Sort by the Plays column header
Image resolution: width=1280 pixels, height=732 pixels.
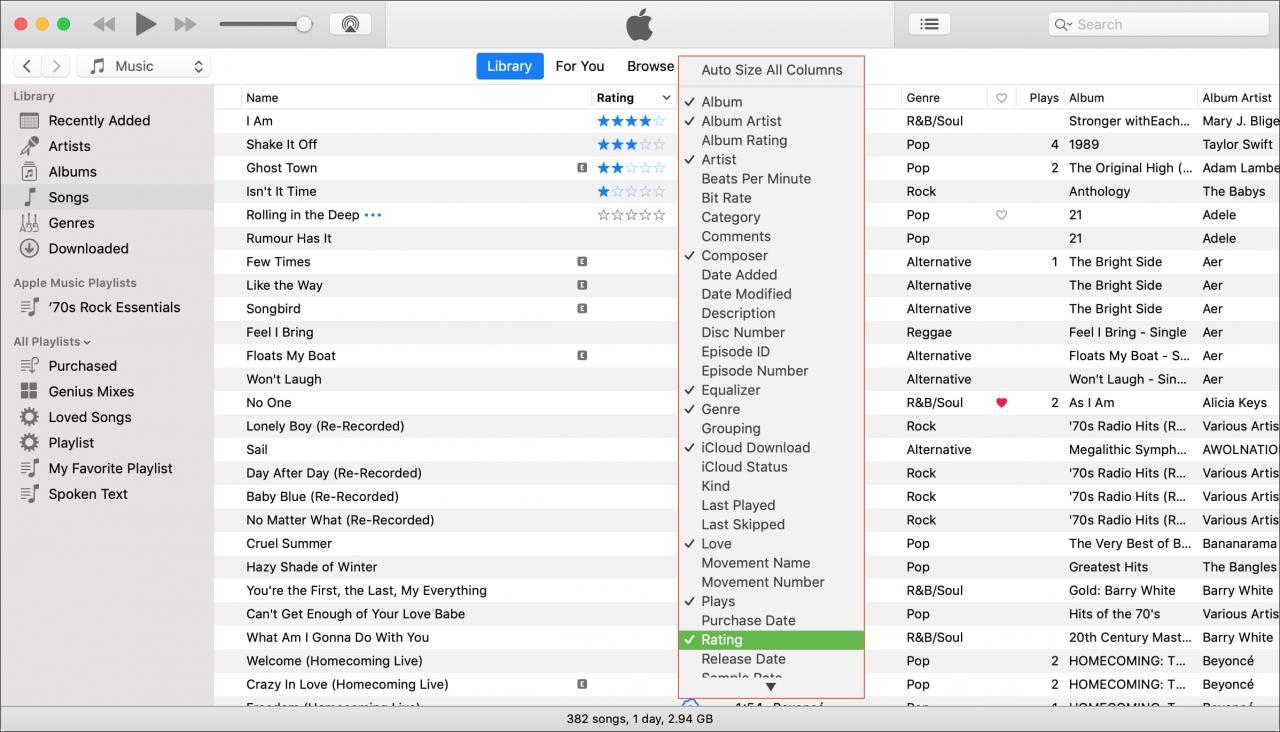tap(1043, 98)
